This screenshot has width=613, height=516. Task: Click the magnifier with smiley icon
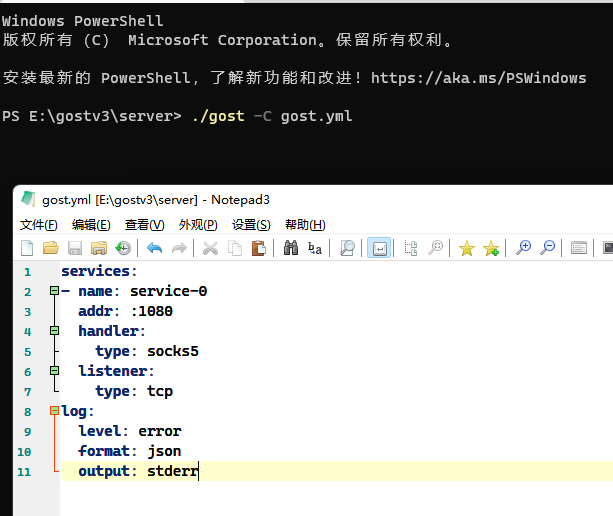click(x=435, y=248)
